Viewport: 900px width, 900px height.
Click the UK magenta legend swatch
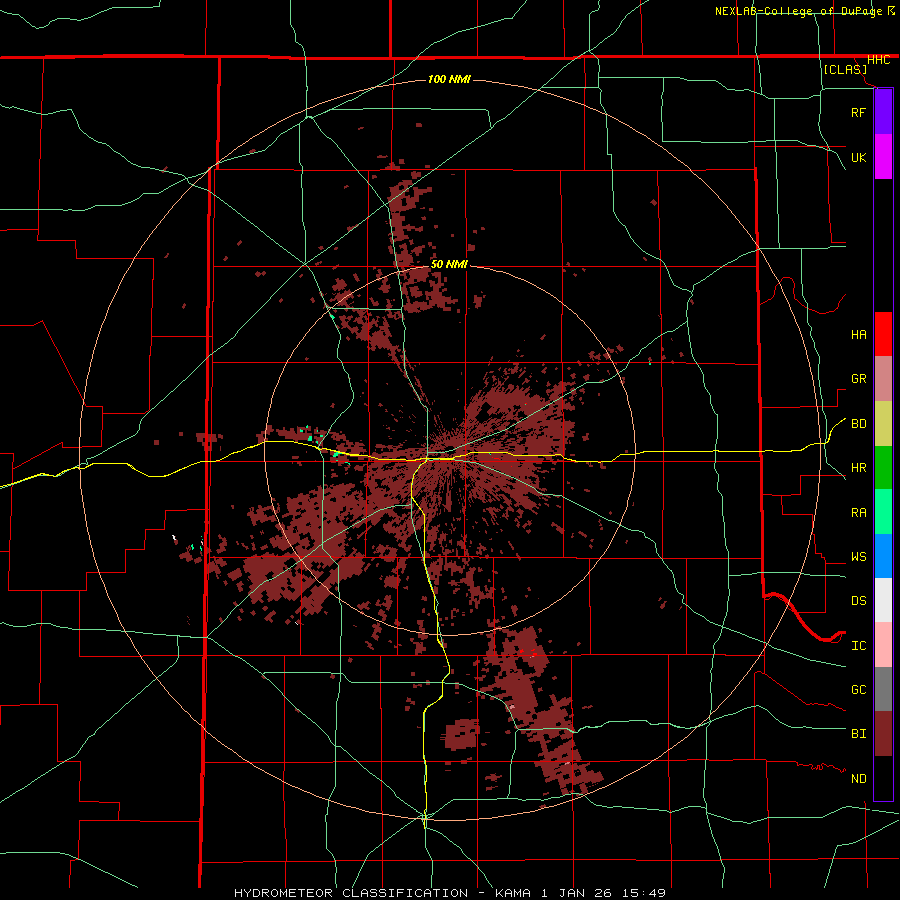coord(883,157)
